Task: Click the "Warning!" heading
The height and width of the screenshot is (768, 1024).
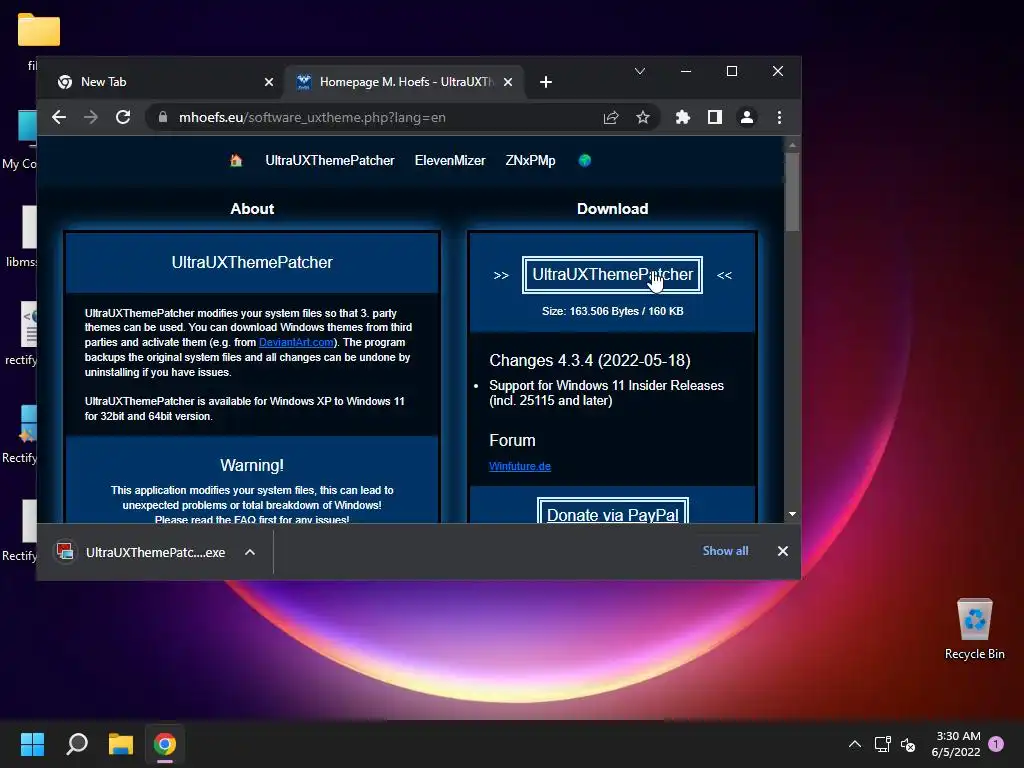Action: click(x=252, y=466)
